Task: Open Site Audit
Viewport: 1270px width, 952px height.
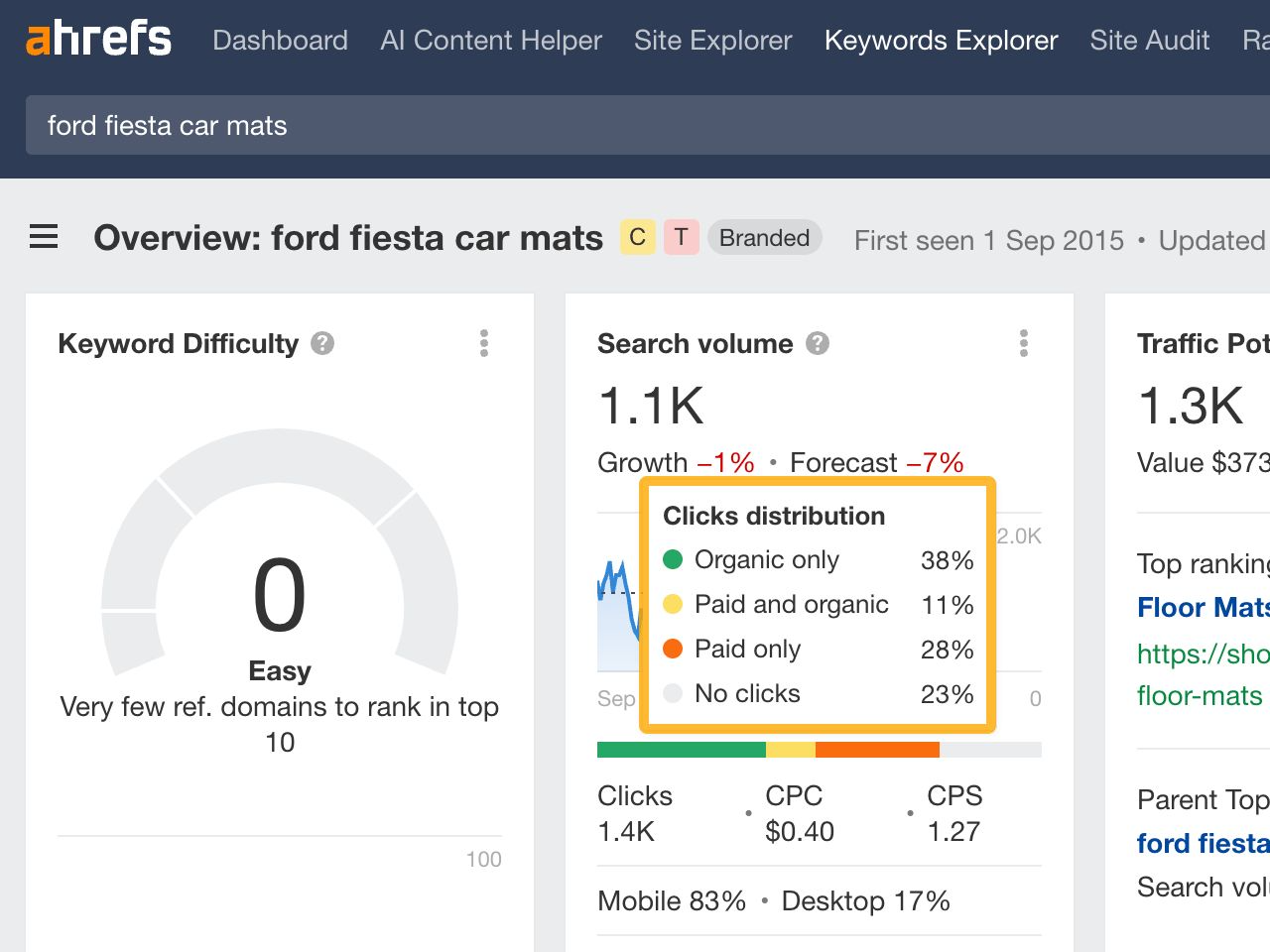Action: coord(1150,40)
